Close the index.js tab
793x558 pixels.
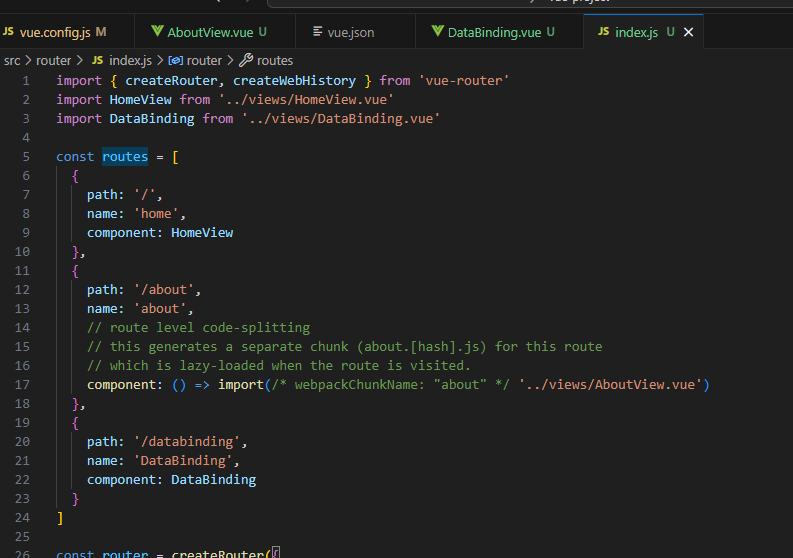688,32
